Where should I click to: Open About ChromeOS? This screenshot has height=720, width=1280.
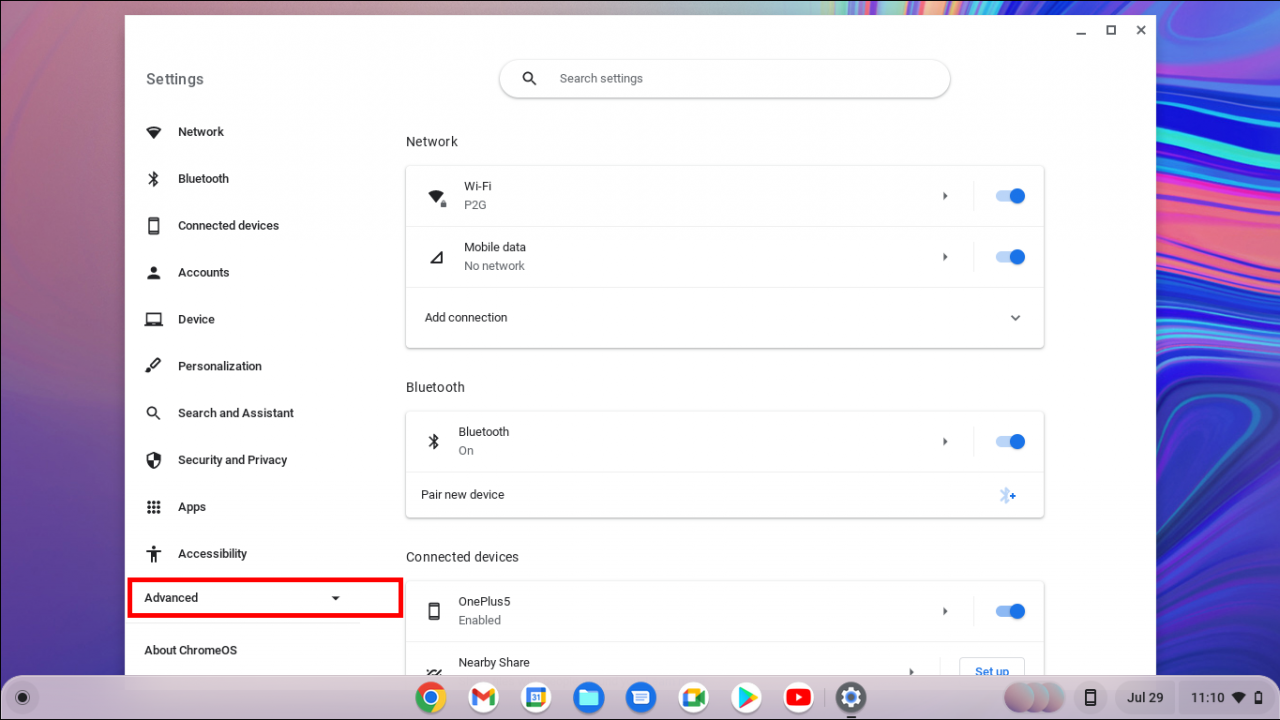point(190,649)
